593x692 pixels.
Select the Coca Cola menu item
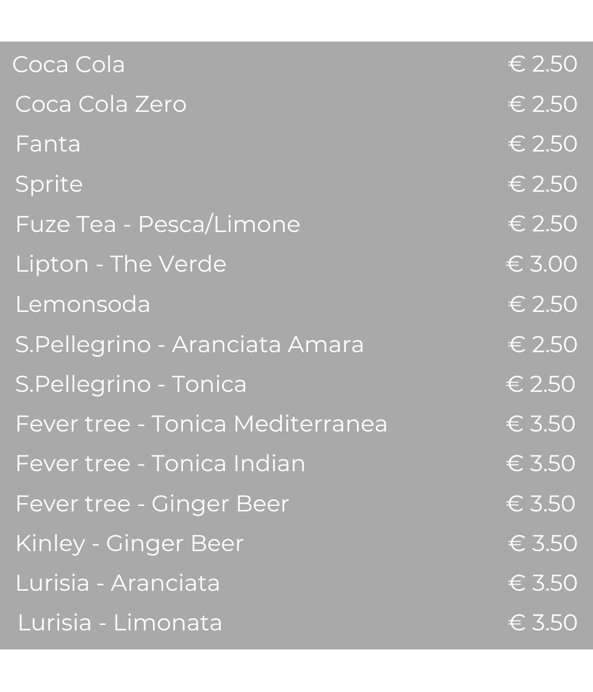tap(68, 64)
